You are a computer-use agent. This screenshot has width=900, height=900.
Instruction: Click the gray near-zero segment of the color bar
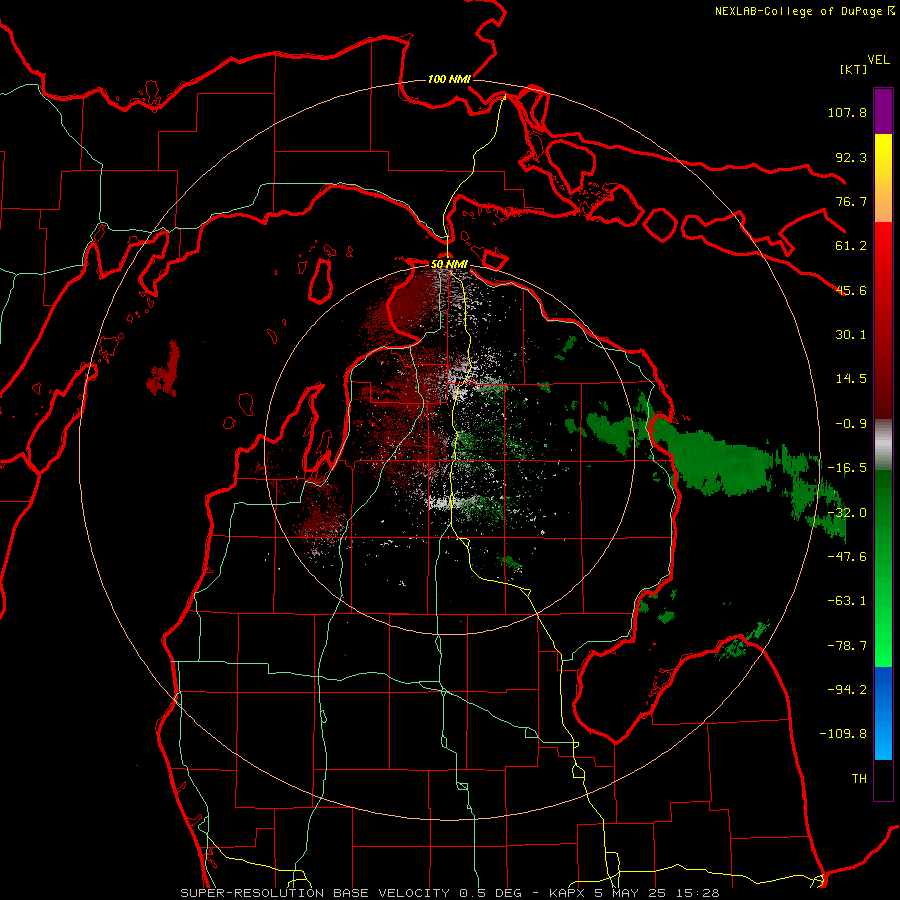pos(883,445)
